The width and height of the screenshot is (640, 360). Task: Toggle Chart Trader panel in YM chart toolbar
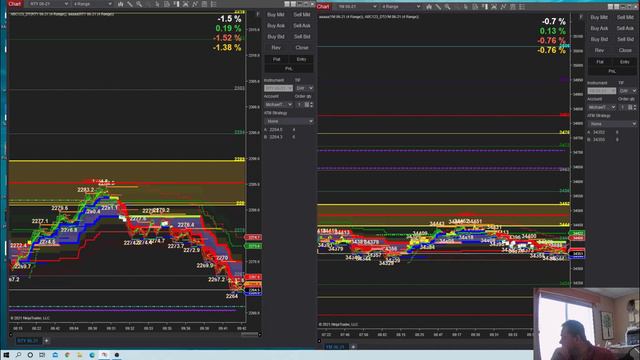[x=485, y=7]
